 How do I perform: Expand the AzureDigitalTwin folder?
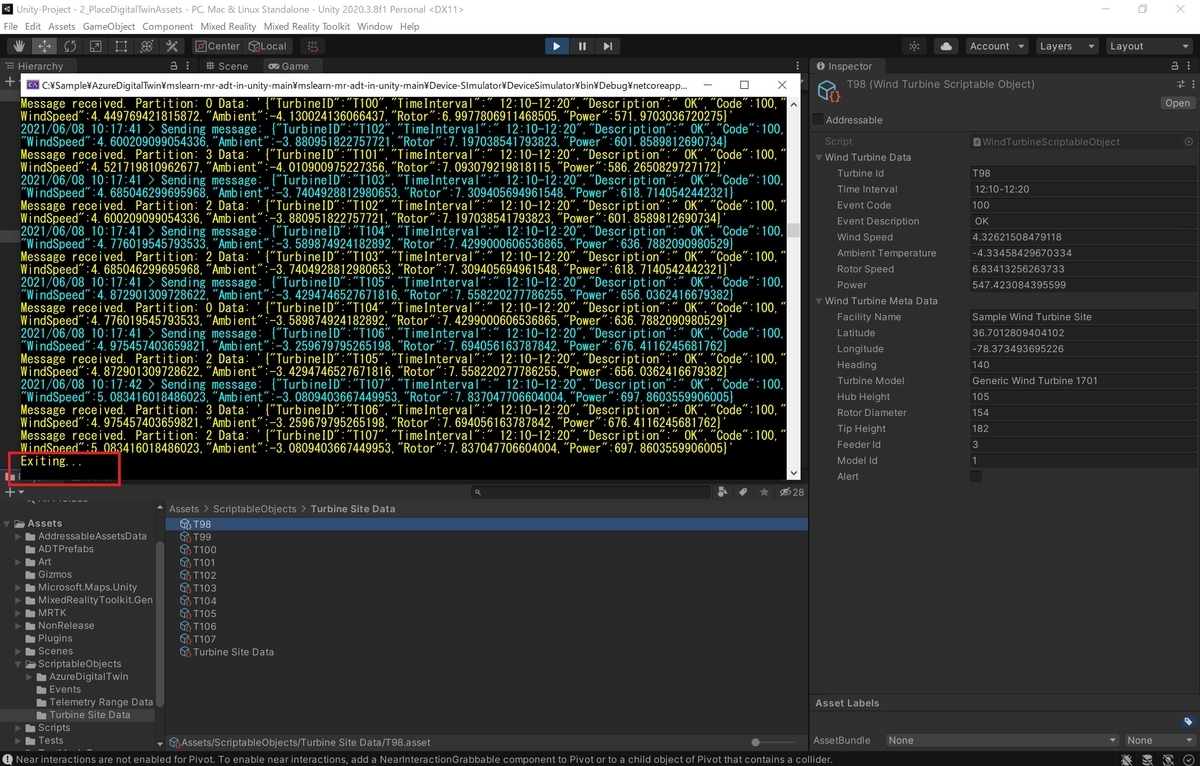pos(30,677)
